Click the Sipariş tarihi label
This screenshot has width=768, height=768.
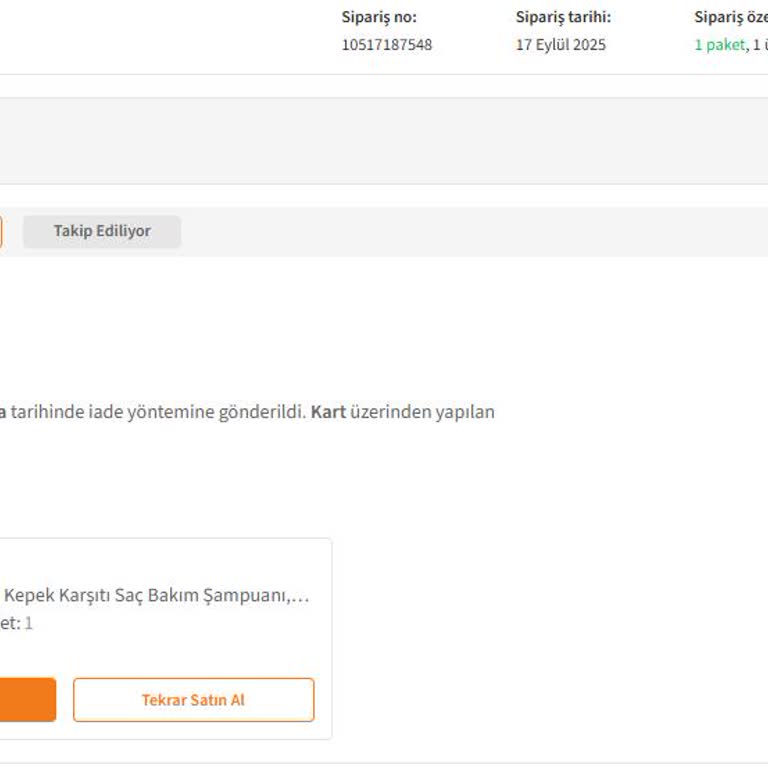563,17
